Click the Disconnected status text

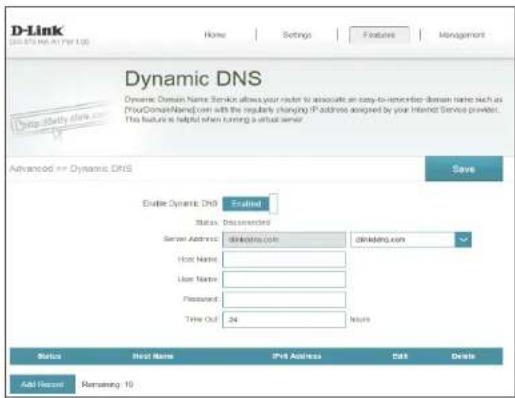pyautogui.click(x=246, y=222)
